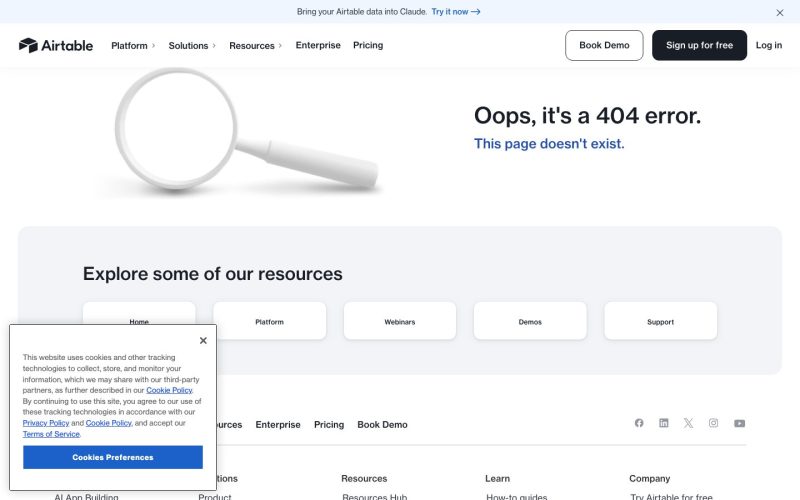Open the Demos resource card
The height and width of the screenshot is (500, 800).
click(530, 321)
